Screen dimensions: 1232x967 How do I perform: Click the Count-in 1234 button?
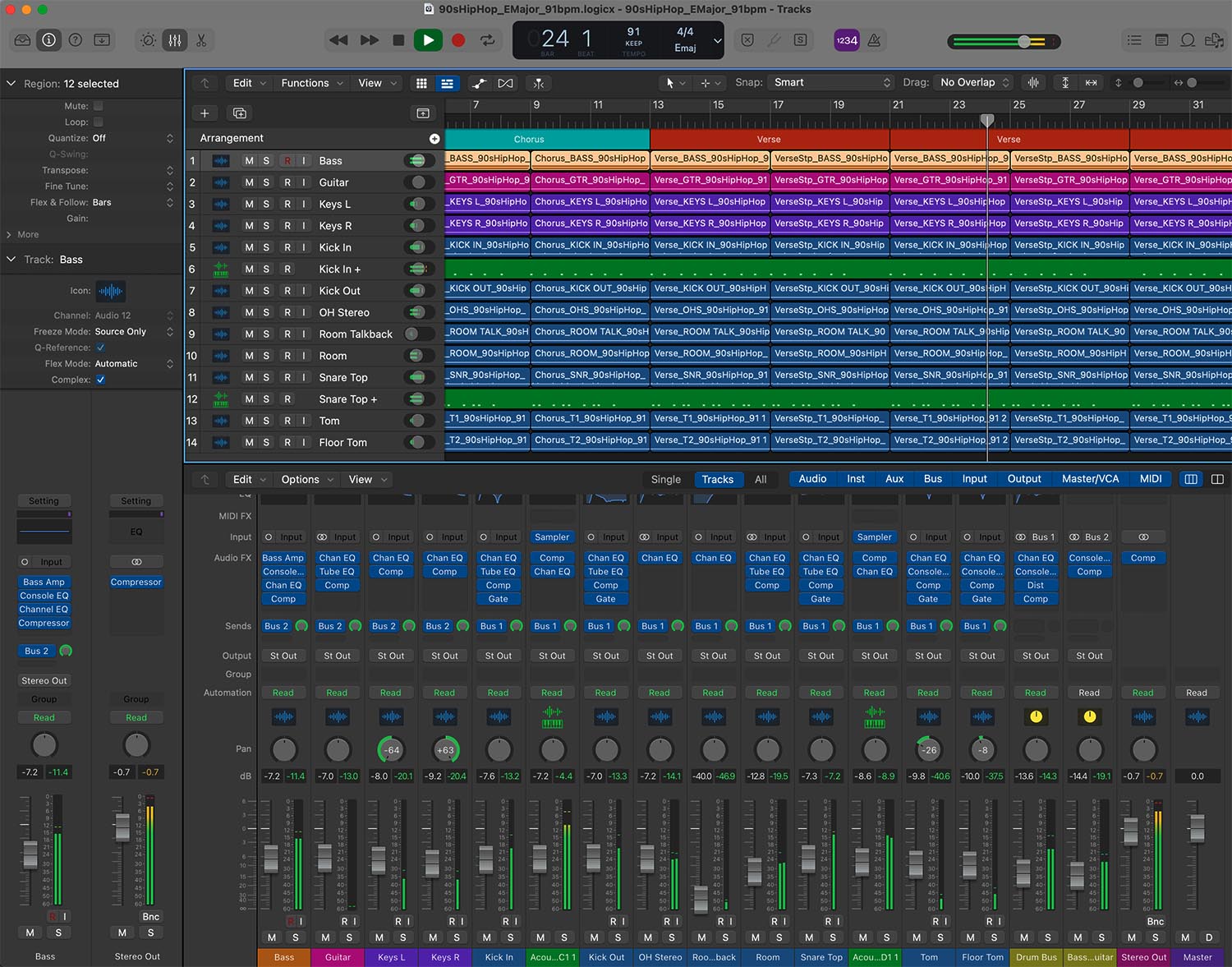(846, 40)
